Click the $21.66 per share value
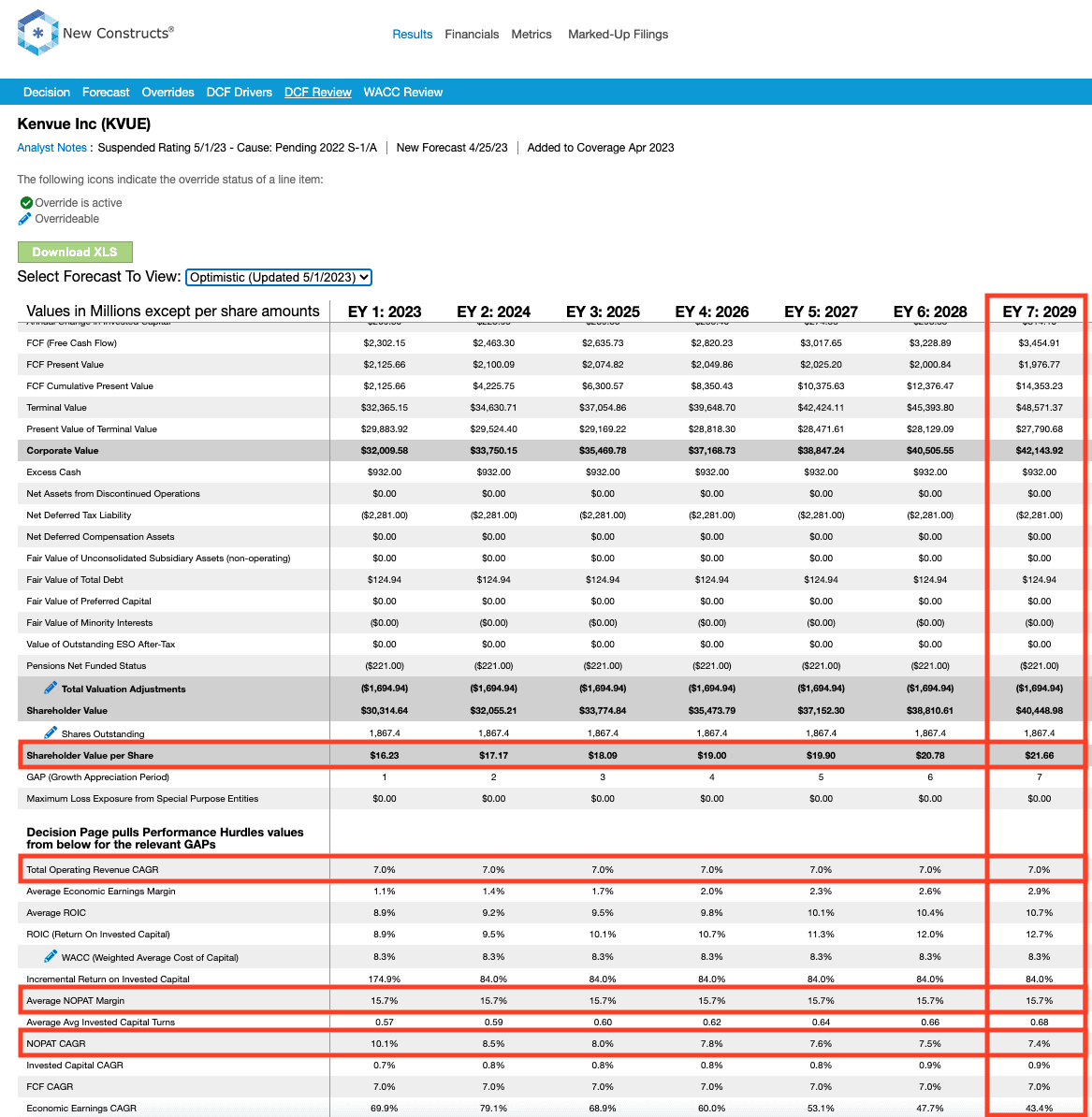The image size is (1092, 1117). pyautogui.click(x=1040, y=755)
